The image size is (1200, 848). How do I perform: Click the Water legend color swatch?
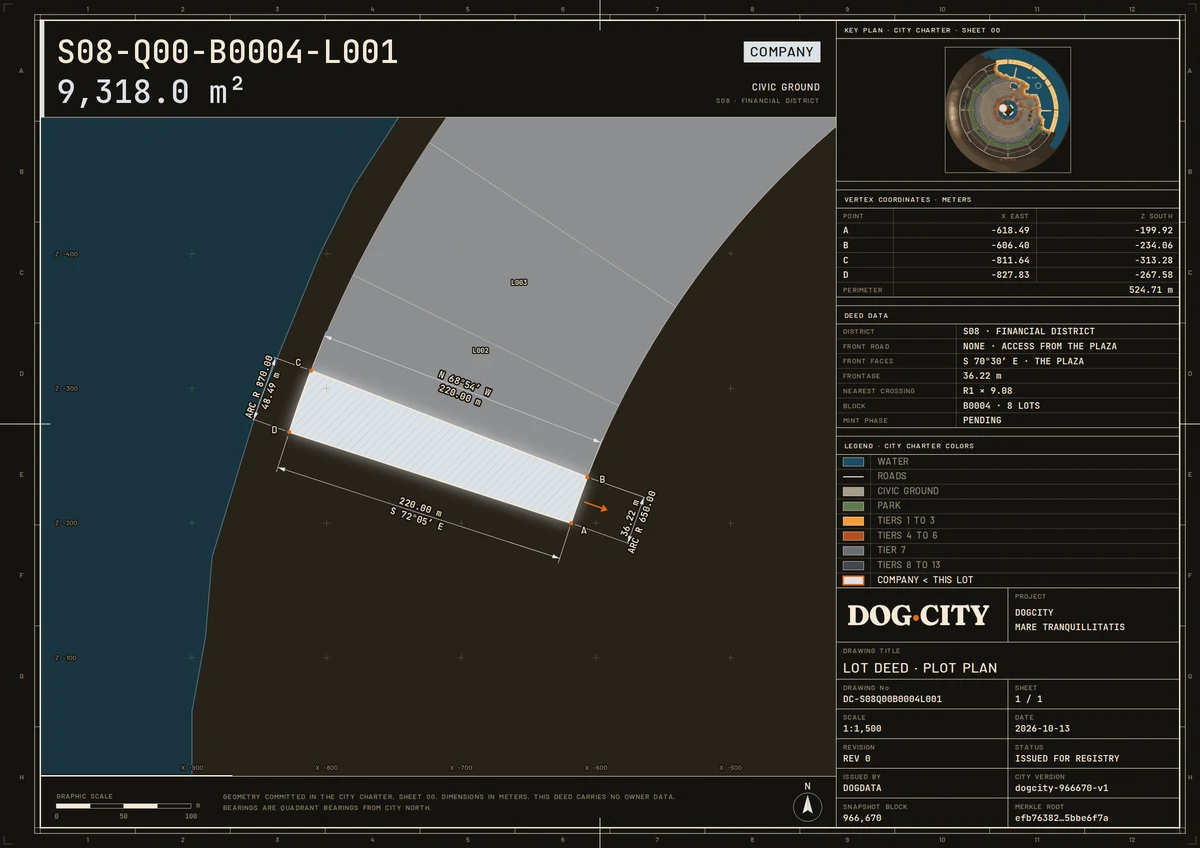853,462
